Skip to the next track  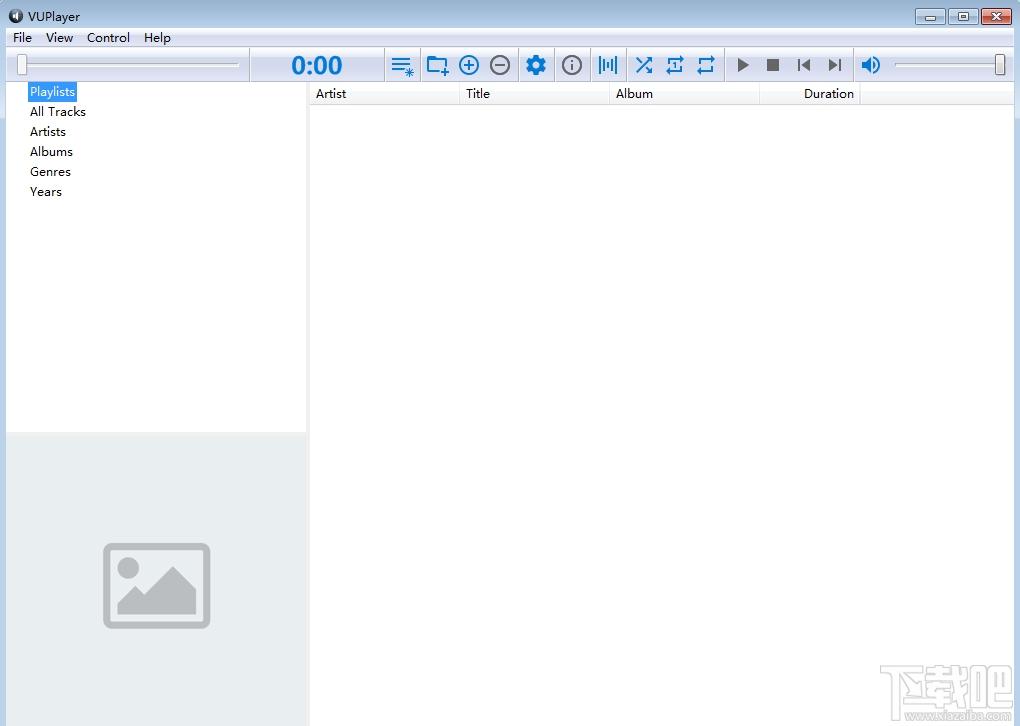835,65
